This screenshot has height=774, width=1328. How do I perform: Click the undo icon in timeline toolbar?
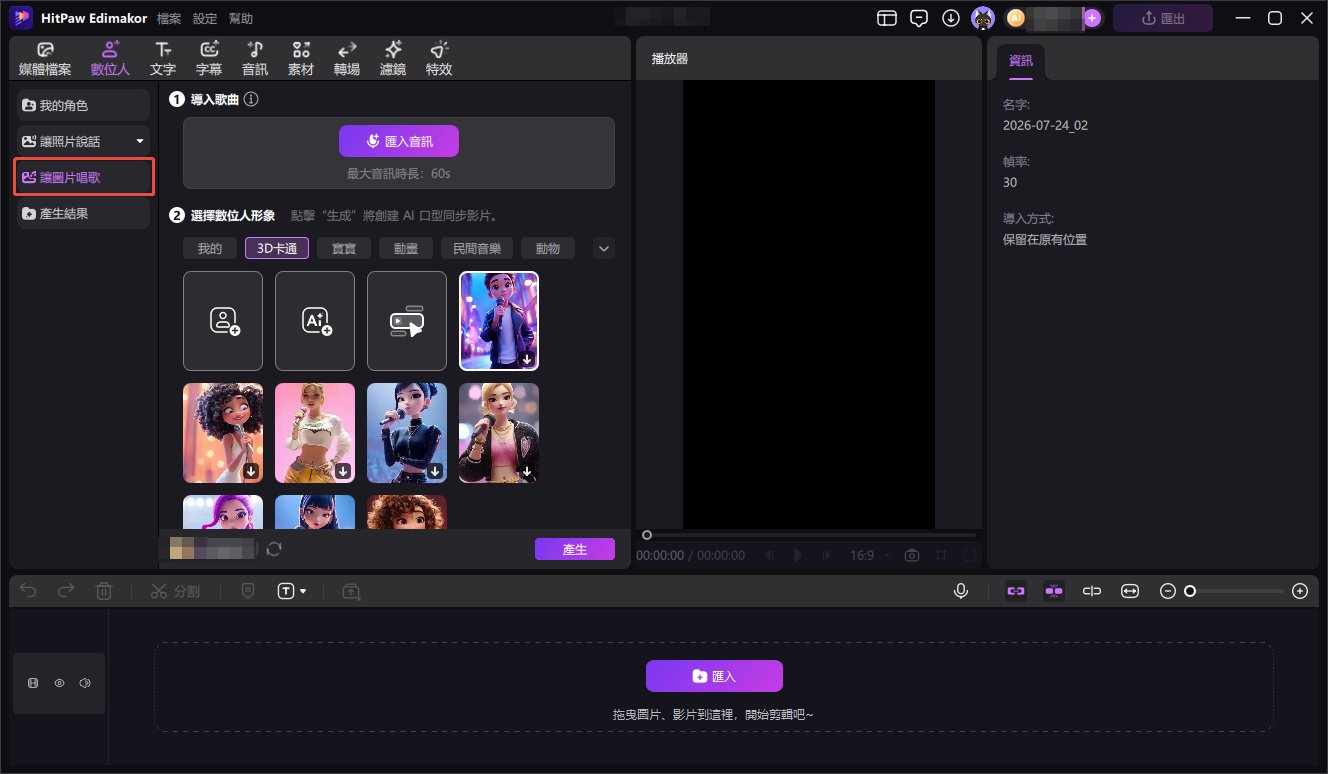[28, 591]
